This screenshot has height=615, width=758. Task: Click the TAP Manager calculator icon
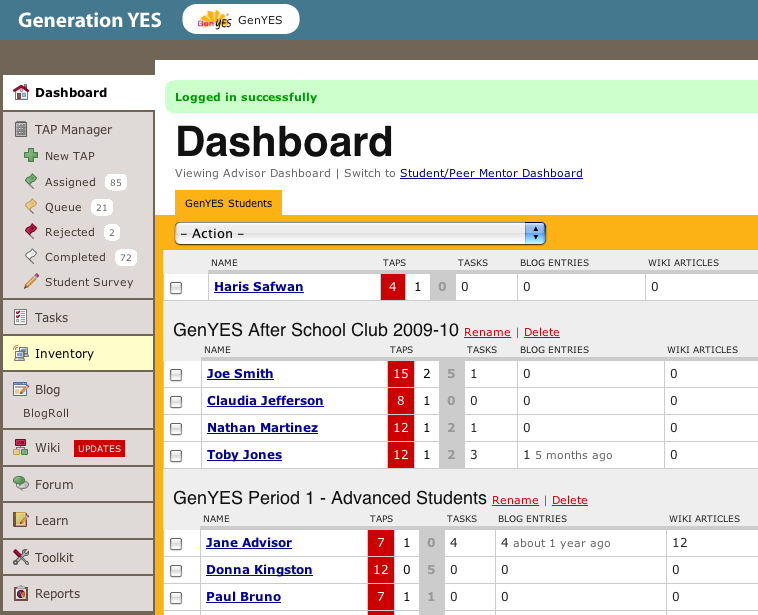(21, 129)
